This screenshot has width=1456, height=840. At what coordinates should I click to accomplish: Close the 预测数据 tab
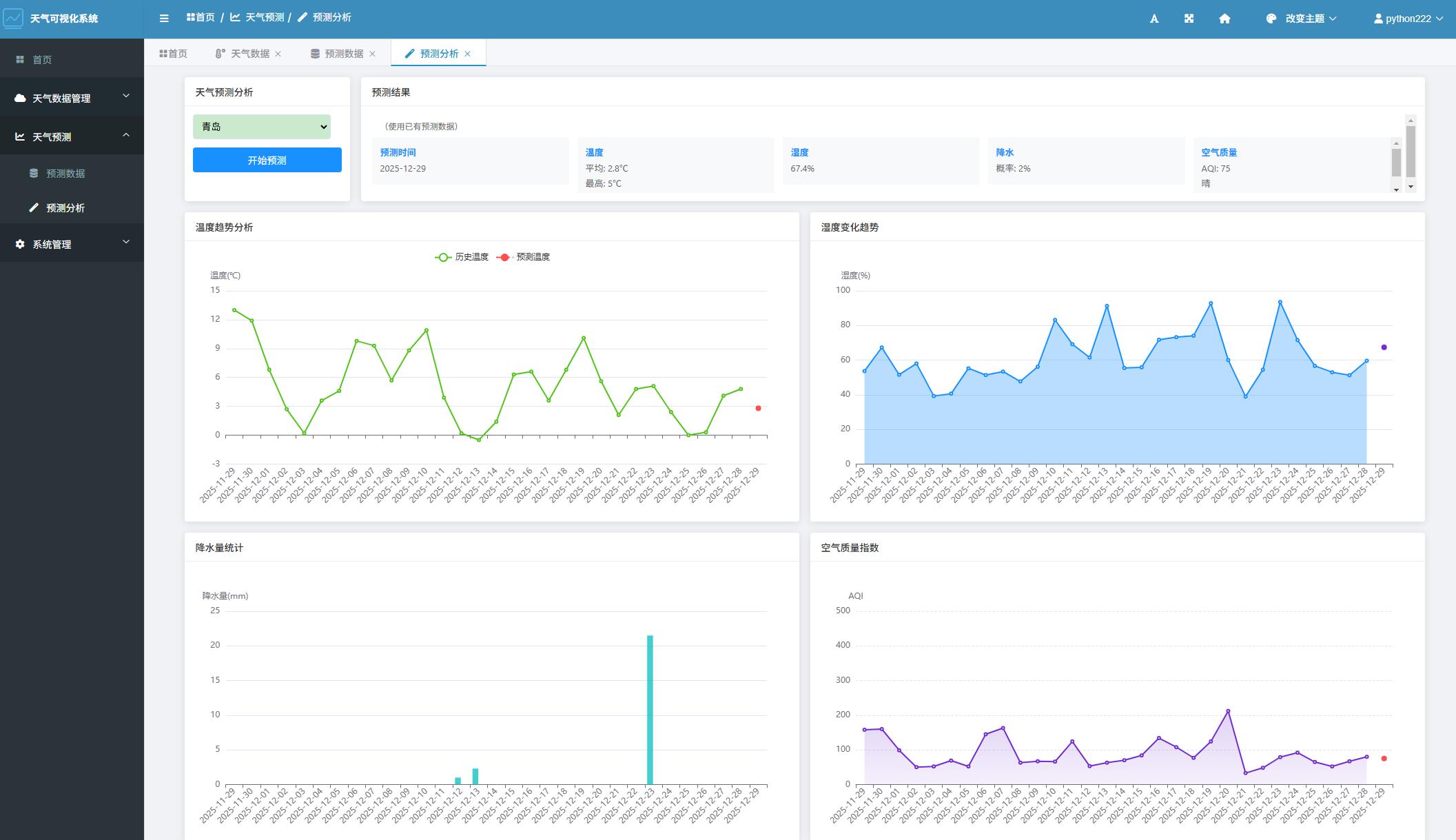pyautogui.click(x=373, y=54)
